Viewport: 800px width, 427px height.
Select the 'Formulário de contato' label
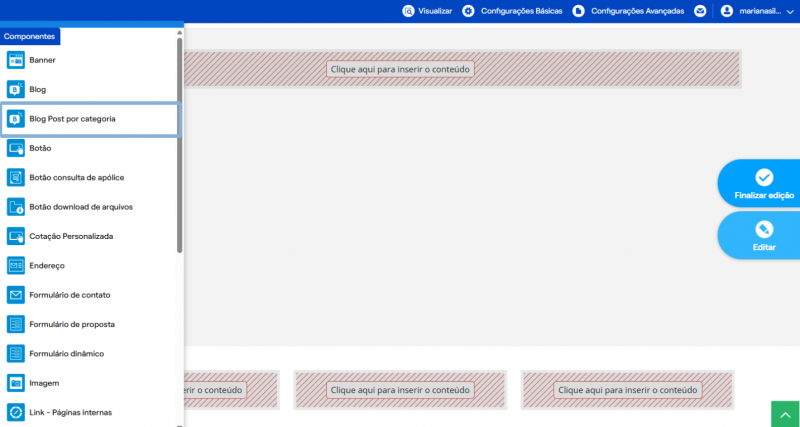[x=70, y=295]
